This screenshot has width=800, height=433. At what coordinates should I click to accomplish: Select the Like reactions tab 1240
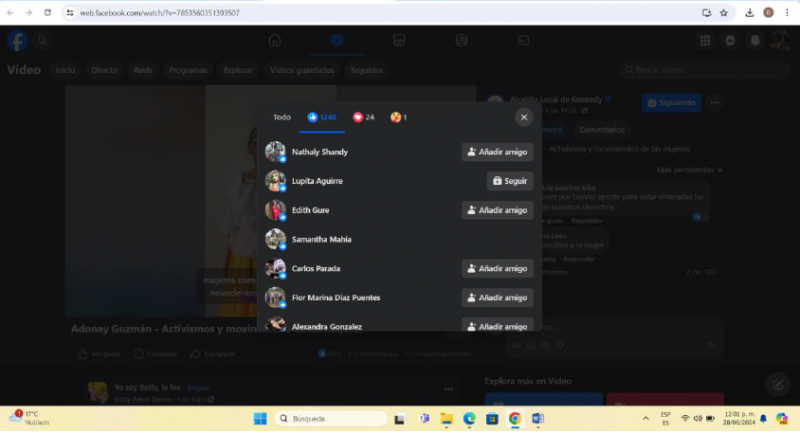click(x=322, y=117)
